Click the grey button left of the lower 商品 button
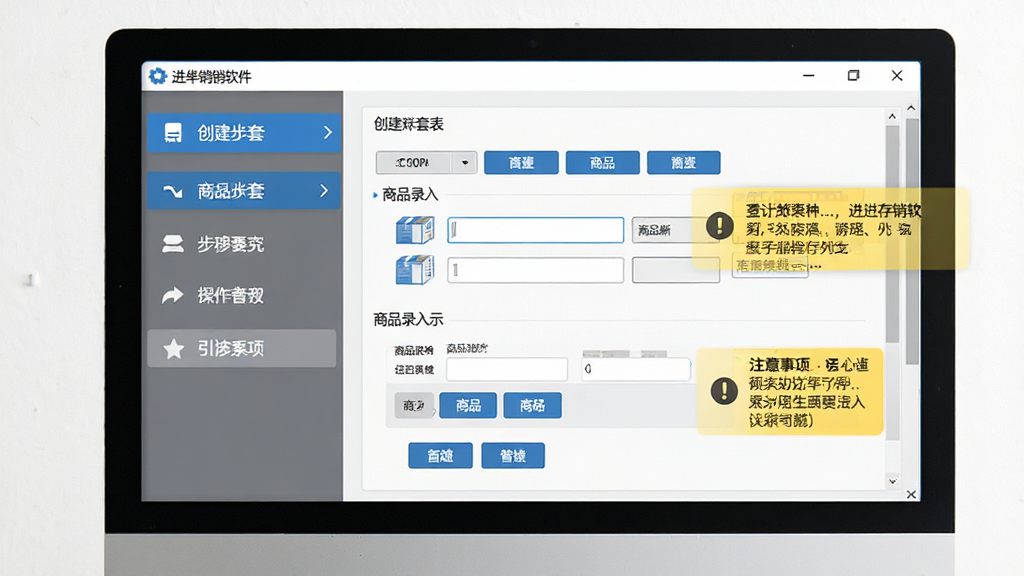 [x=414, y=406]
